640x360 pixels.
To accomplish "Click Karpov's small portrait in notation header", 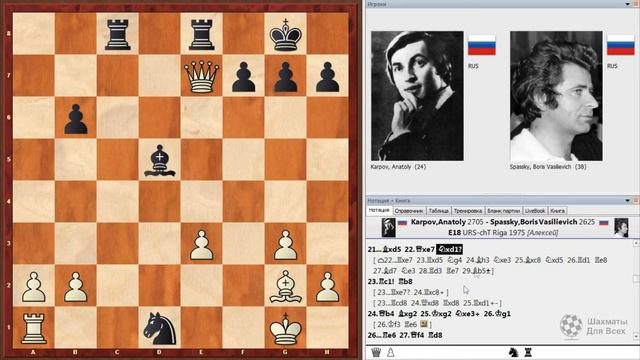I will 388,227.
